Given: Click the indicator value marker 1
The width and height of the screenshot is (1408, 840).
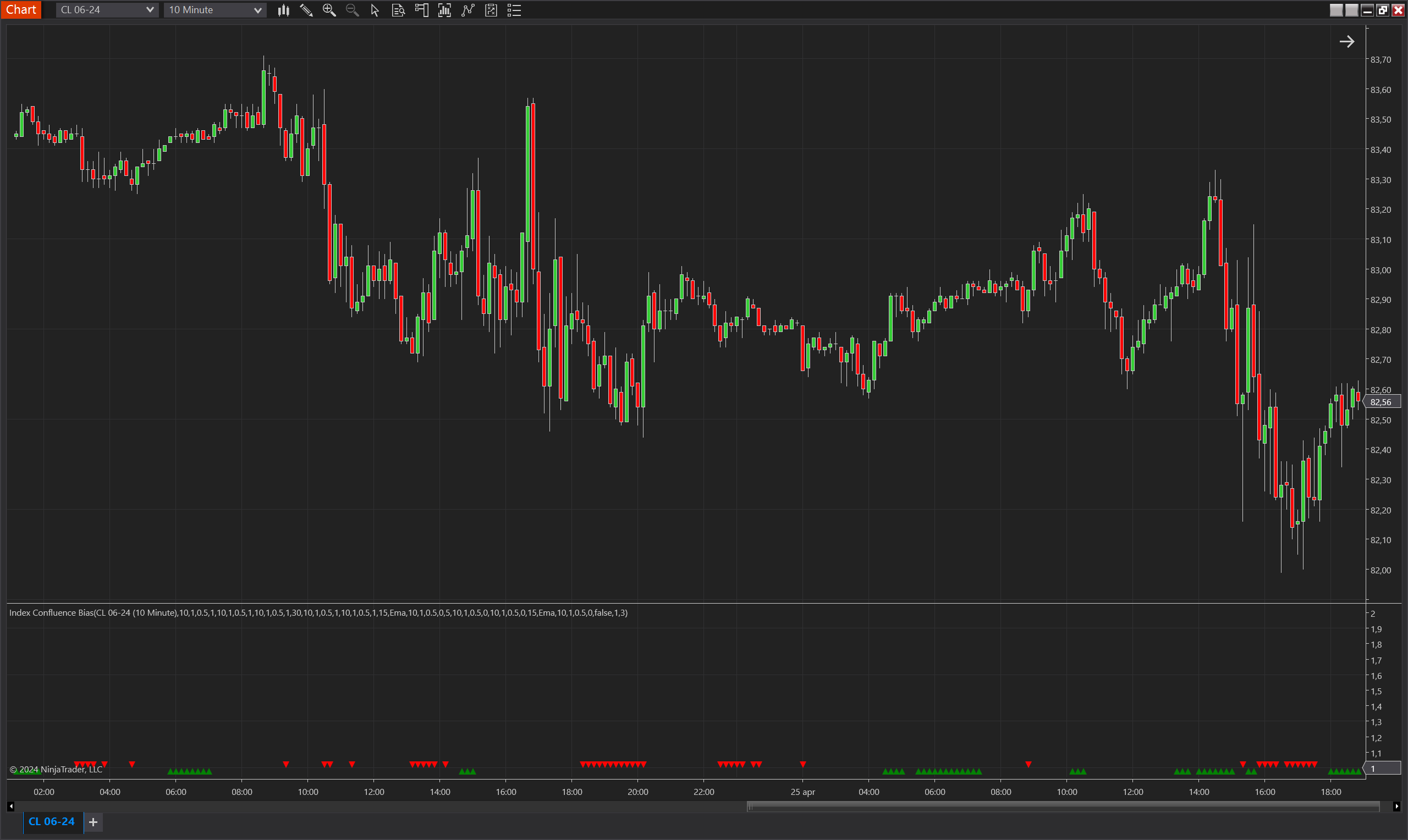Looking at the screenshot, I should click(1382, 768).
